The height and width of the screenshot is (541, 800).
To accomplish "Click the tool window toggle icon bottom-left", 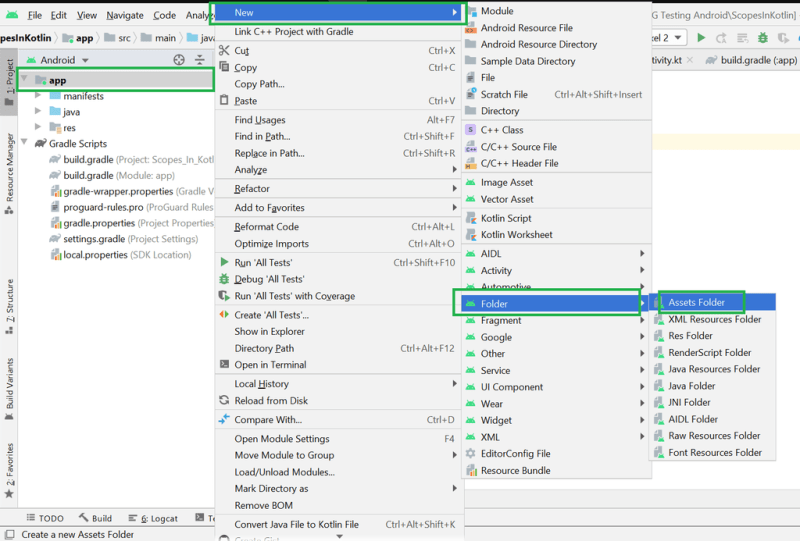I will tap(9, 534).
